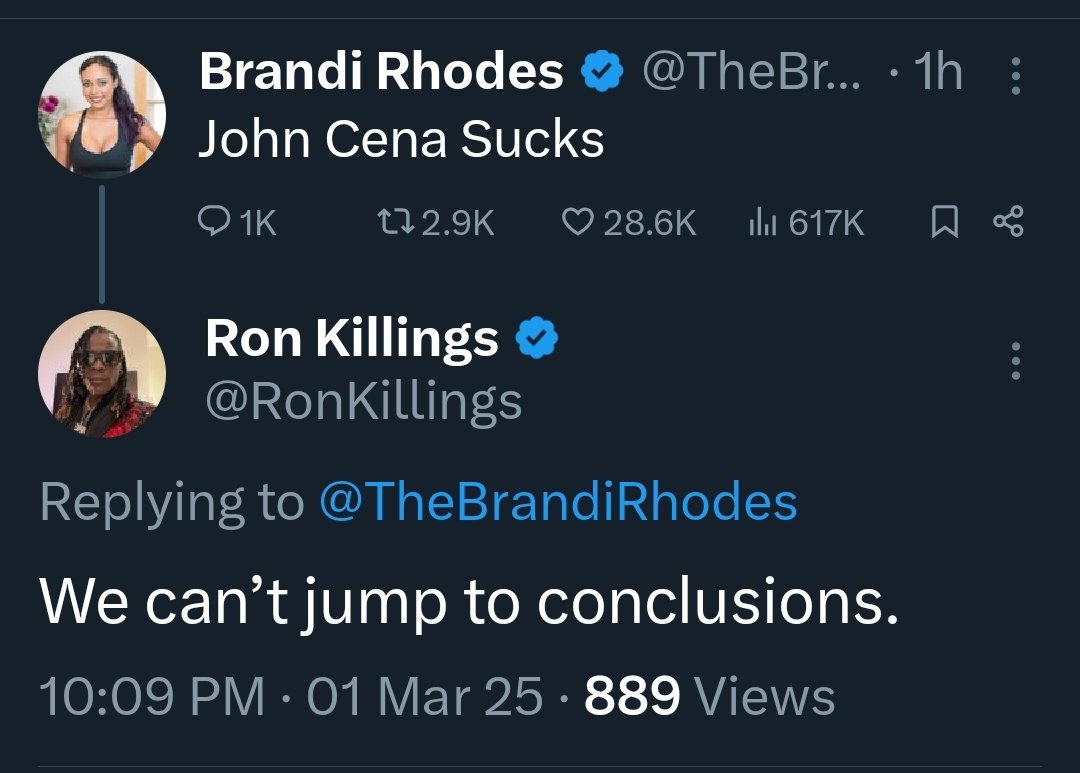Share Brandi Rhodes' tweet
This screenshot has width=1080, height=773.
tap(1008, 222)
